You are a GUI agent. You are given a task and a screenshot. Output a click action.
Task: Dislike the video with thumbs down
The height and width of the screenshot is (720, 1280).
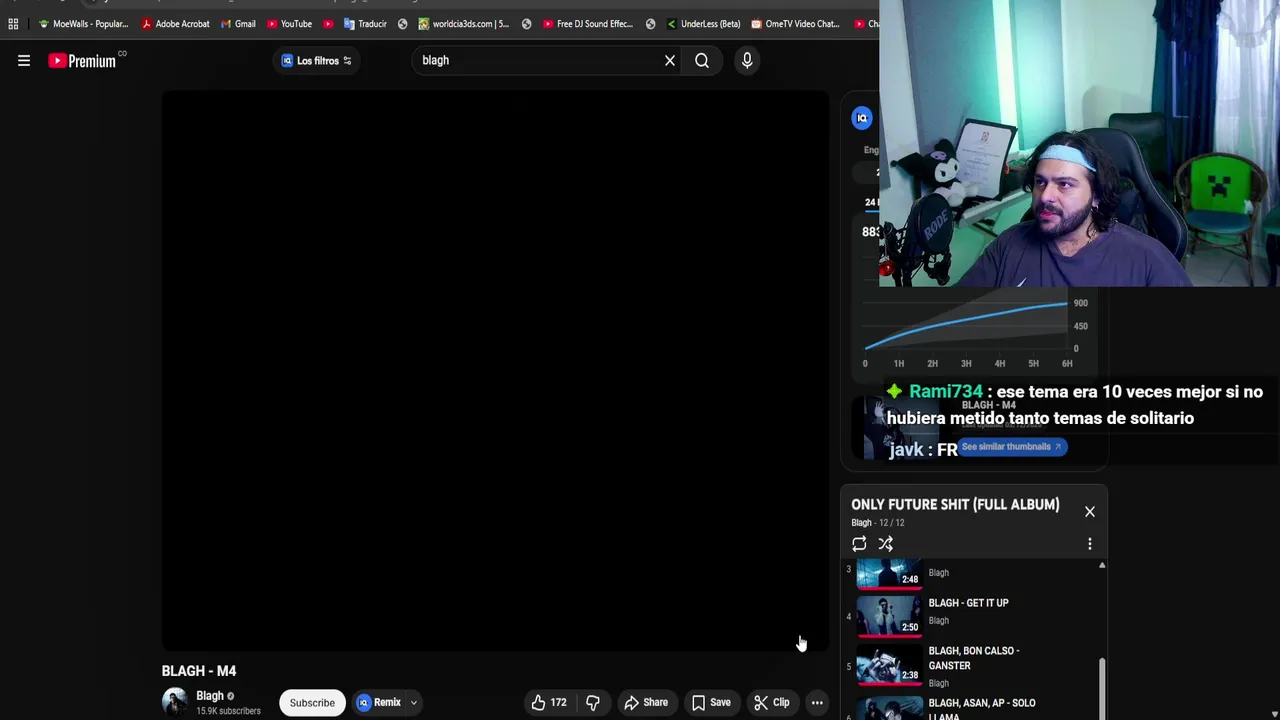(593, 702)
